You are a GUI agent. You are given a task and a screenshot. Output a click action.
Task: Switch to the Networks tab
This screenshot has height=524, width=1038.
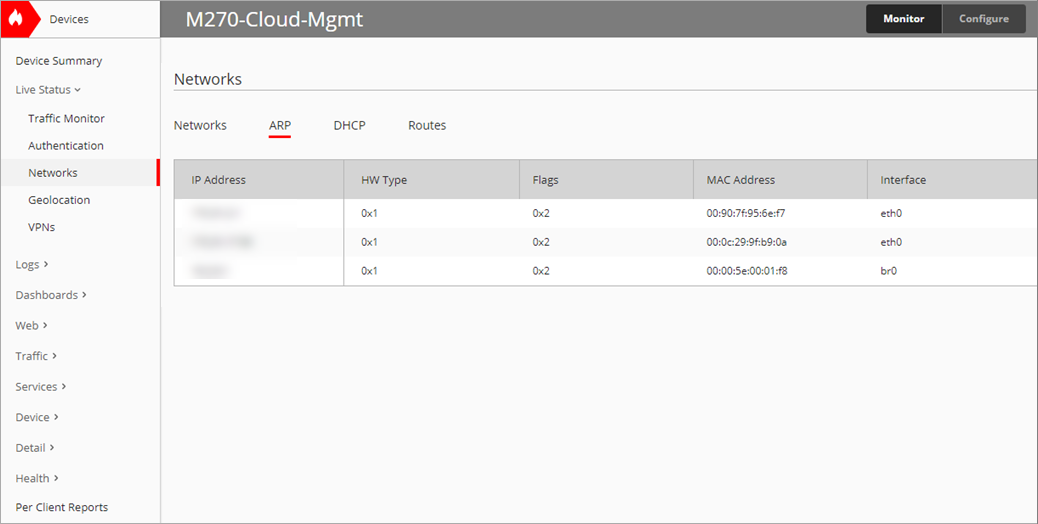point(200,125)
